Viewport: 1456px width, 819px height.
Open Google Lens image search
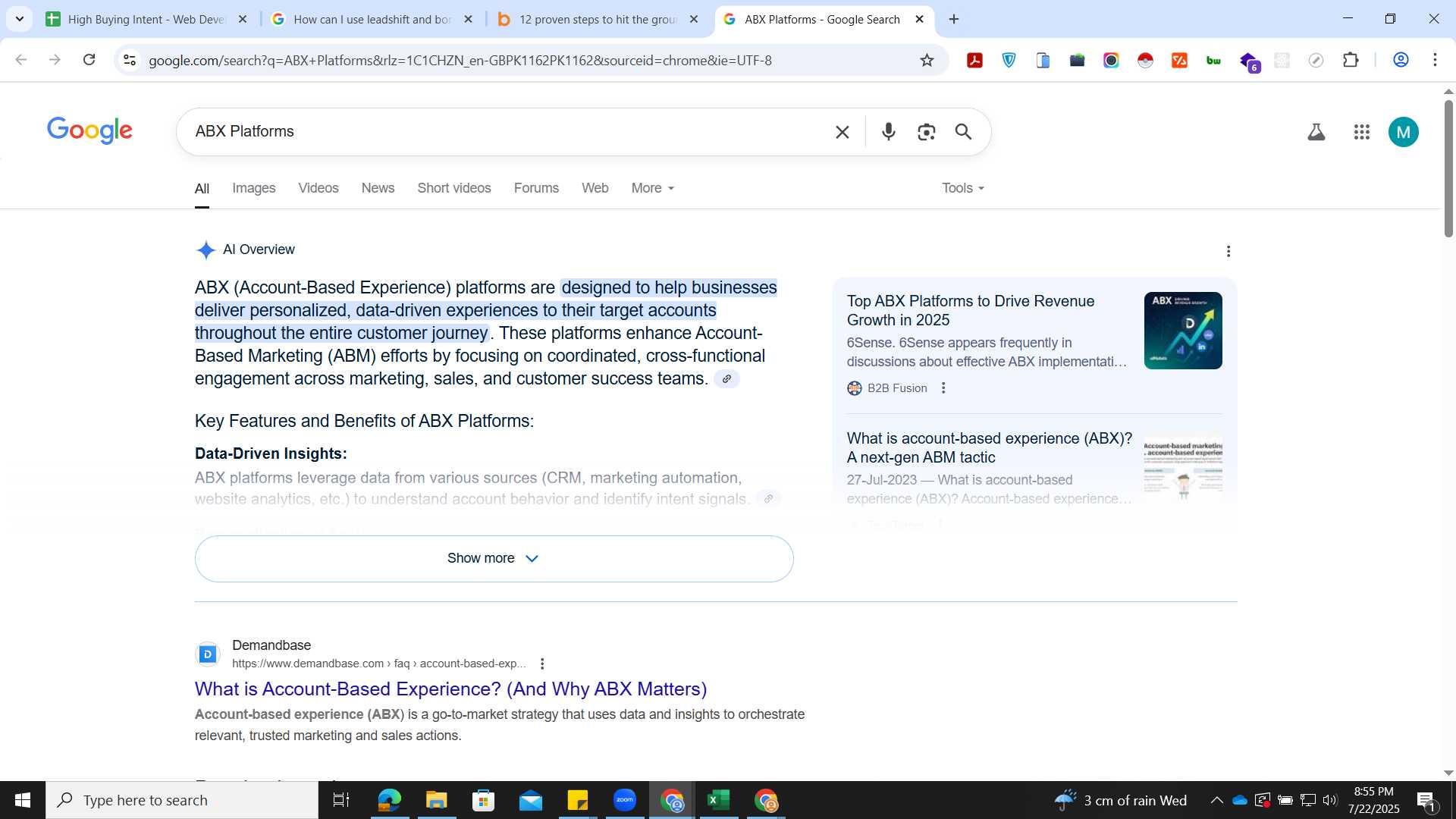click(926, 132)
